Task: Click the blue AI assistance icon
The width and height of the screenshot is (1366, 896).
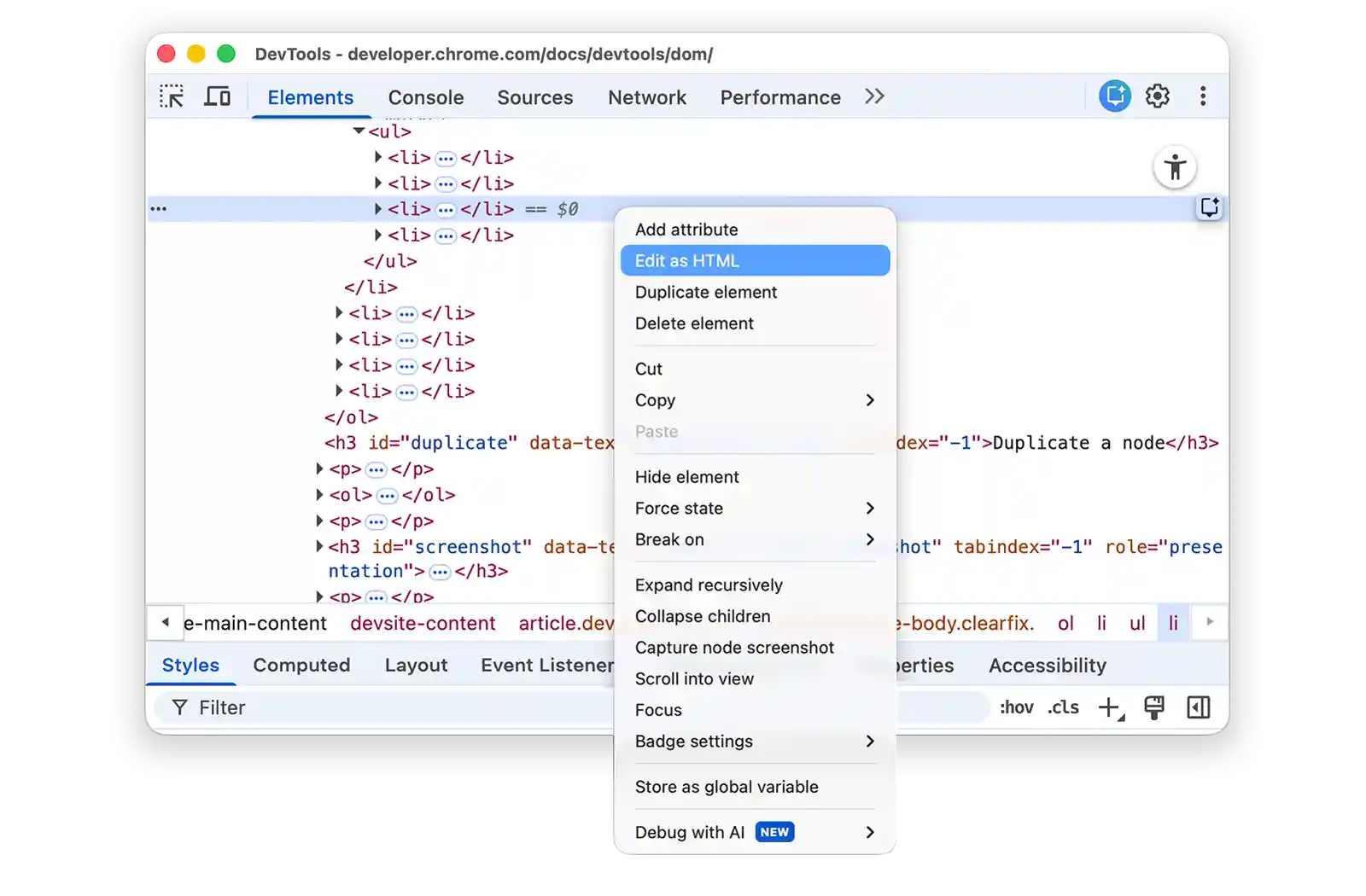Action: (x=1113, y=96)
